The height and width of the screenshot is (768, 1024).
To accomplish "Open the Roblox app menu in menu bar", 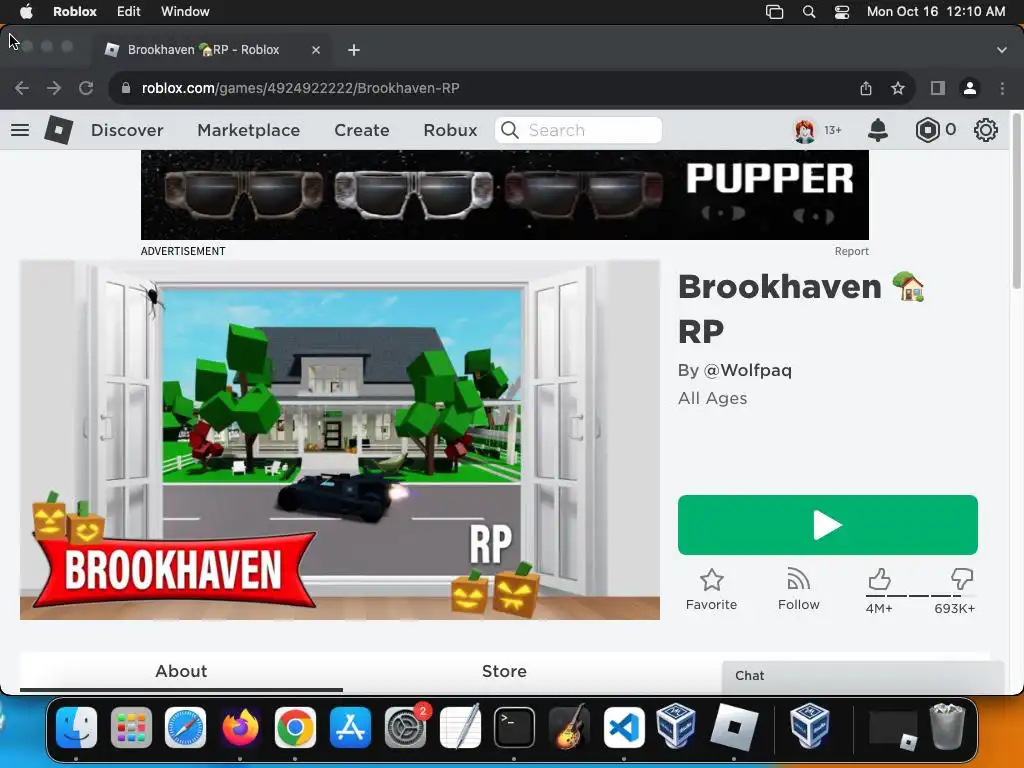I will (75, 11).
